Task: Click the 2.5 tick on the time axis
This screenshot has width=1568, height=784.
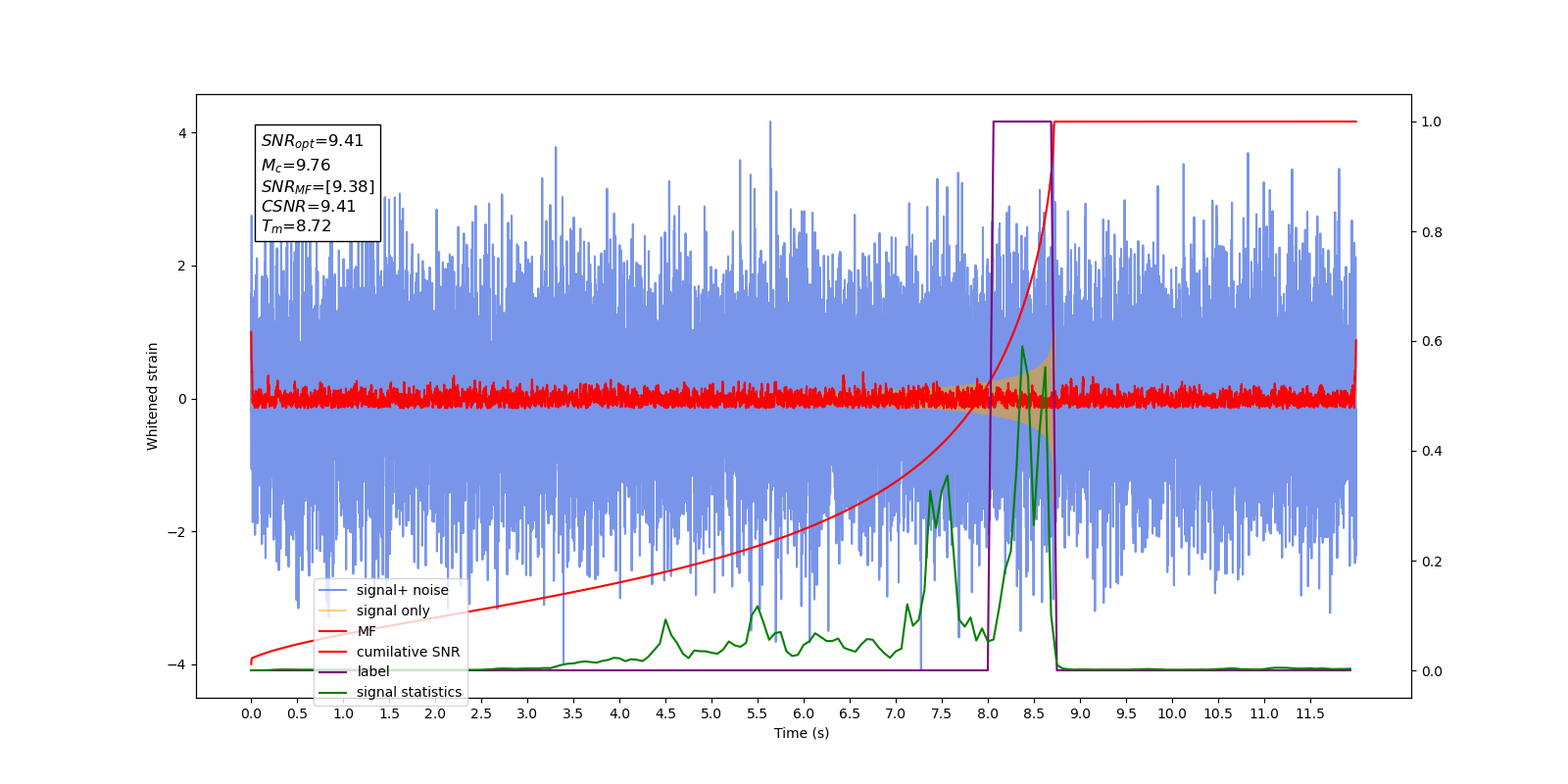Action: (481, 713)
